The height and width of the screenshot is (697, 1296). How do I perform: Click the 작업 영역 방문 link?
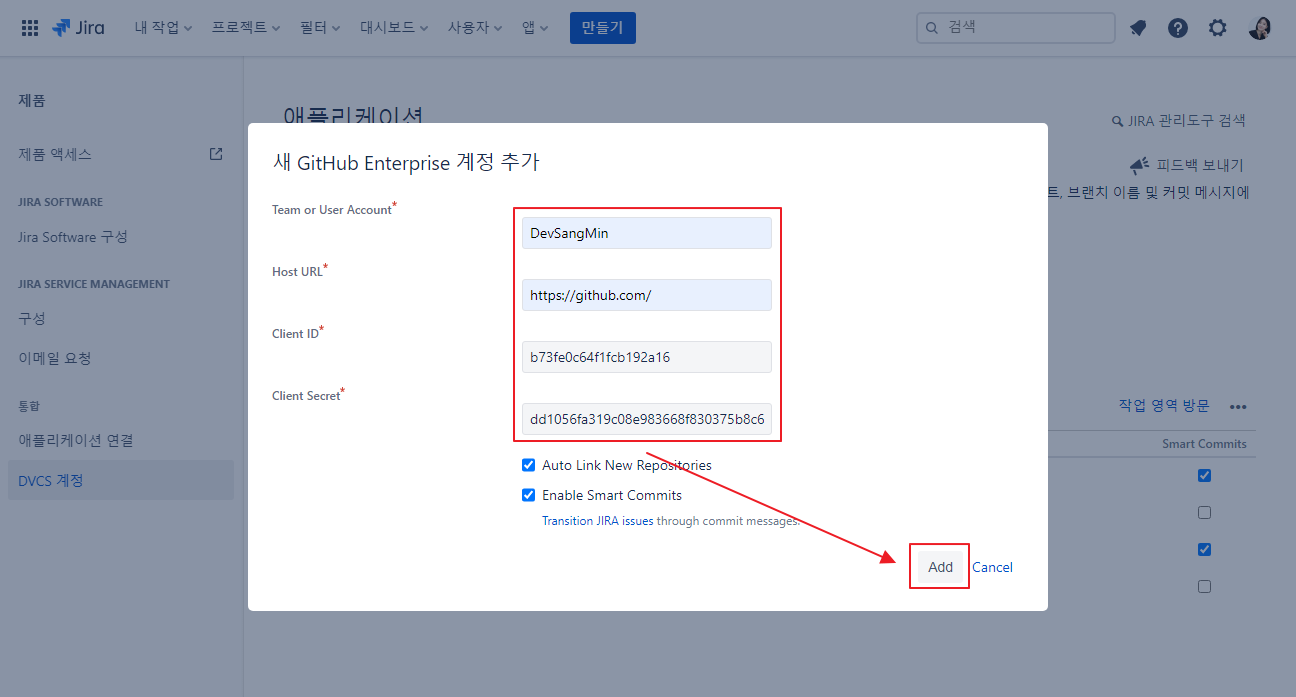pyautogui.click(x=1164, y=405)
